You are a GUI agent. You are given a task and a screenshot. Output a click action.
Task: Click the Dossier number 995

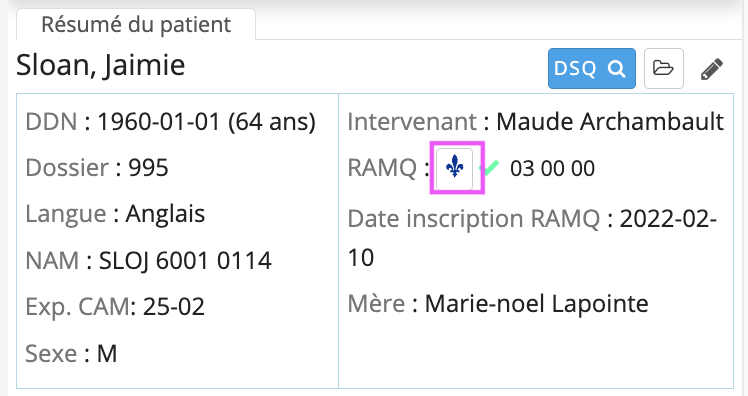tap(148, 168)
